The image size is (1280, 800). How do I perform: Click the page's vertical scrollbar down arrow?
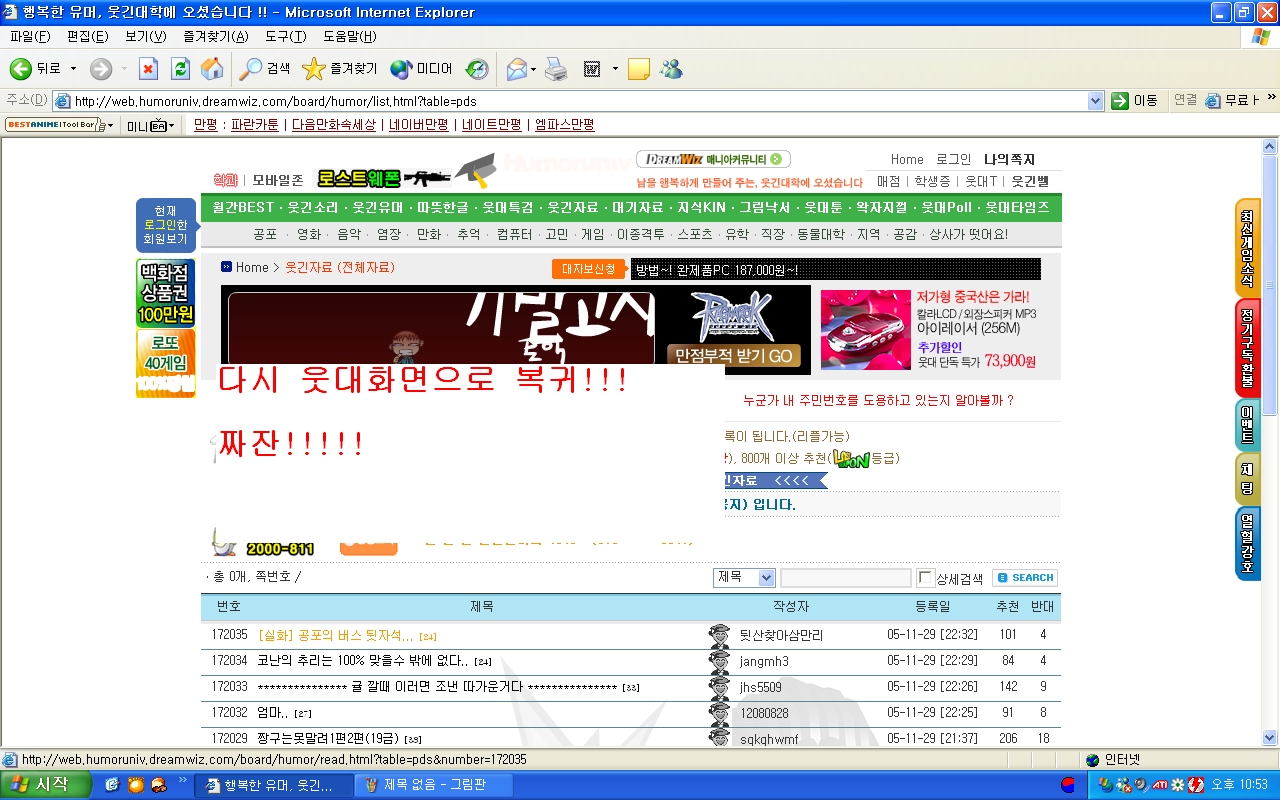[x=1270, y=742]
